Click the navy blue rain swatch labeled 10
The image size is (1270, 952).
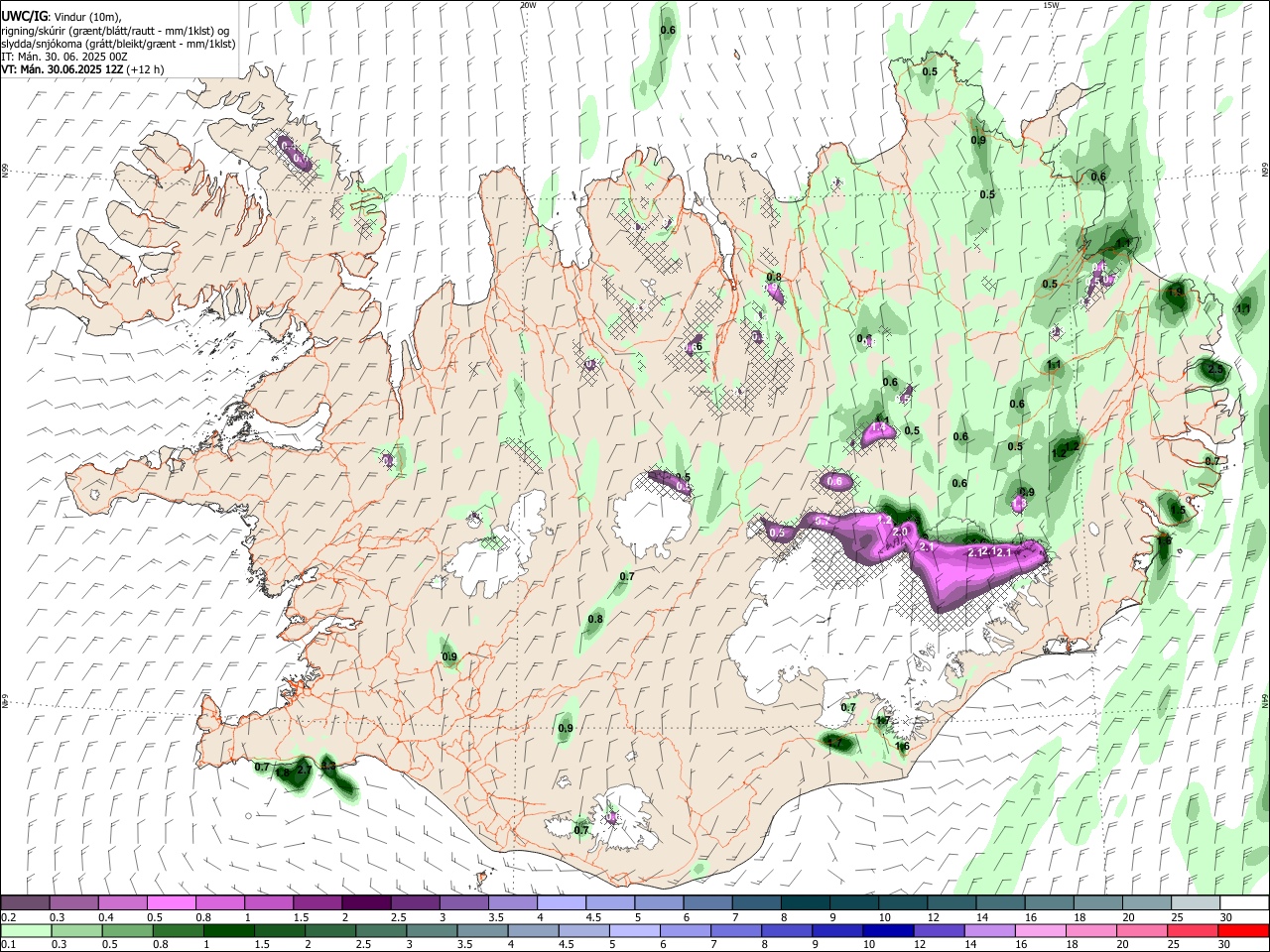pos(887,930)
